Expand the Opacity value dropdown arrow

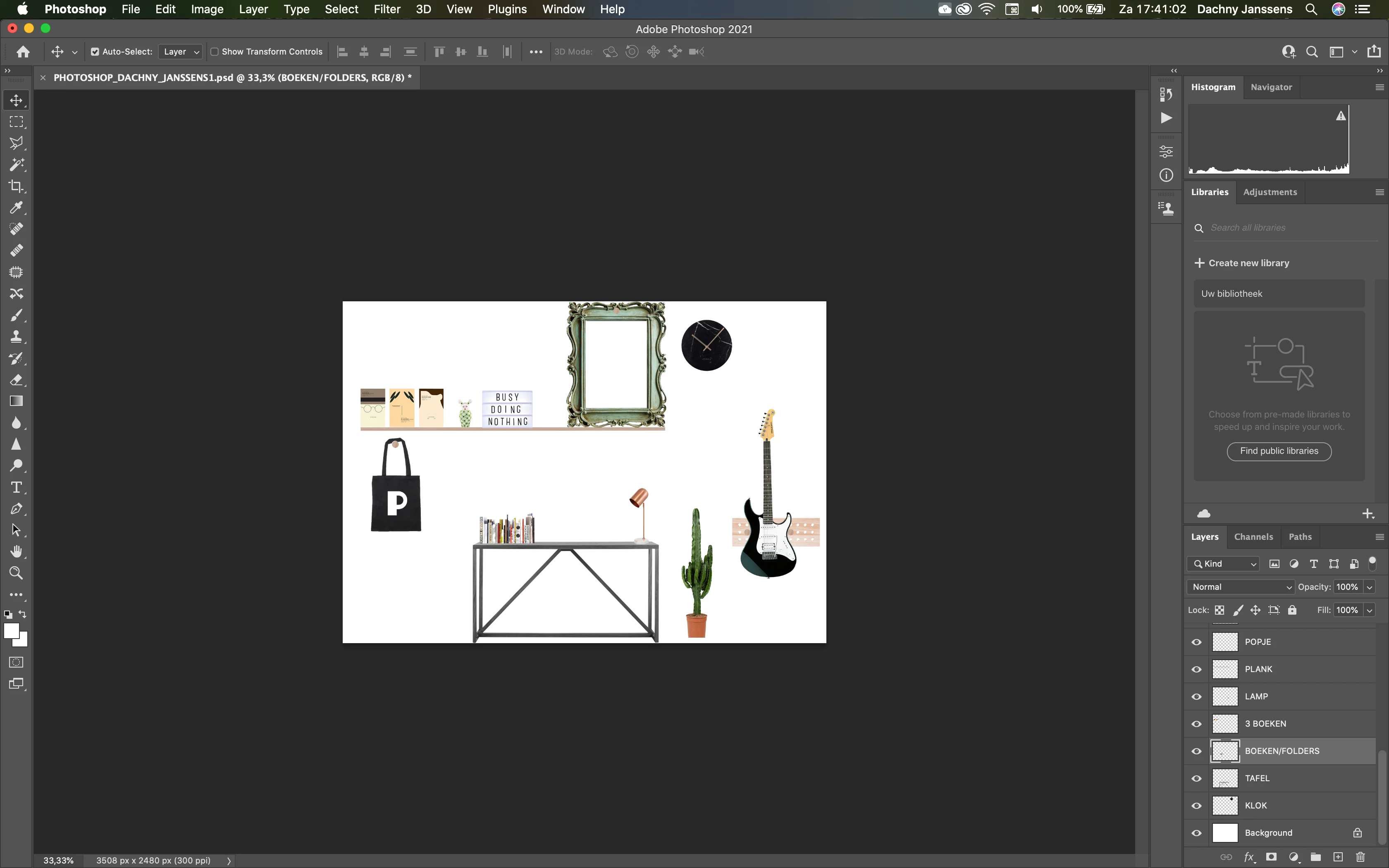coord(1370,587)
